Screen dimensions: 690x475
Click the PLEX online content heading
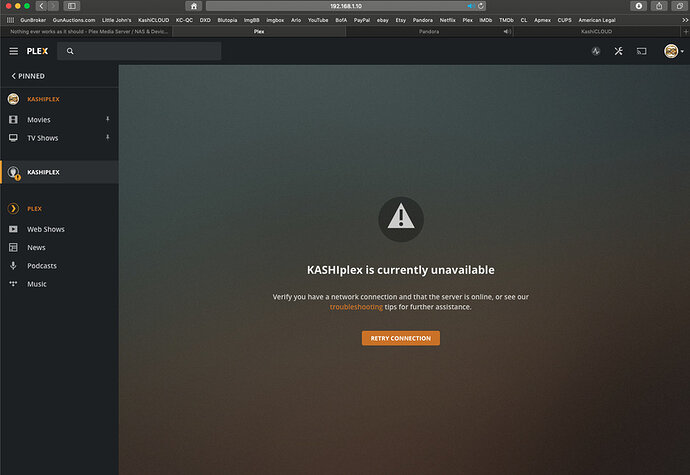pos(34,209)
